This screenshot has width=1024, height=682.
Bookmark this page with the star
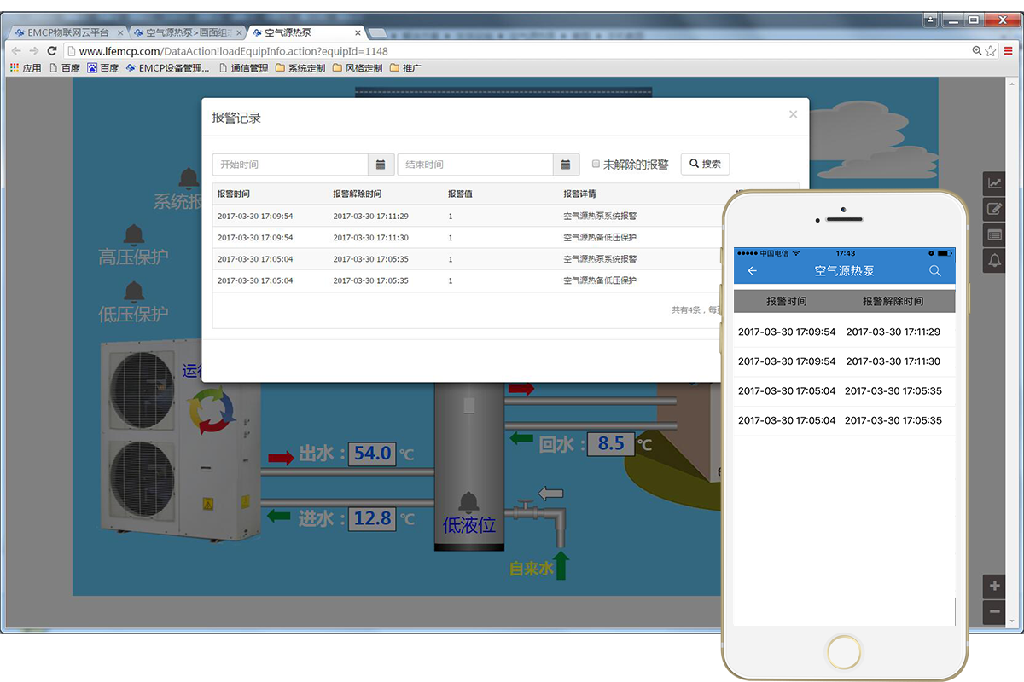[991, 51]
